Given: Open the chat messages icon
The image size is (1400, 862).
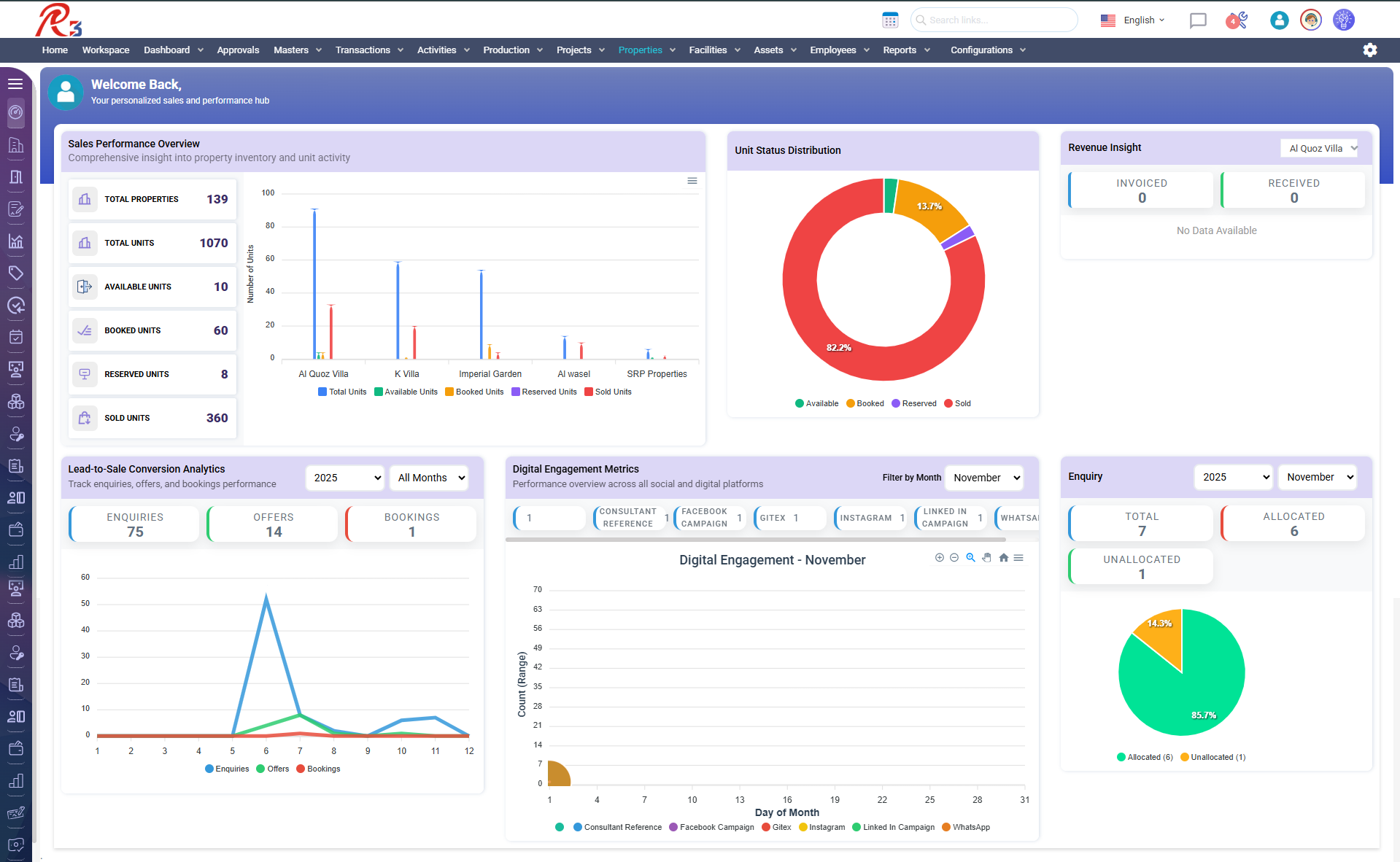Looking at the screenshot, I should pos(1197,20).
